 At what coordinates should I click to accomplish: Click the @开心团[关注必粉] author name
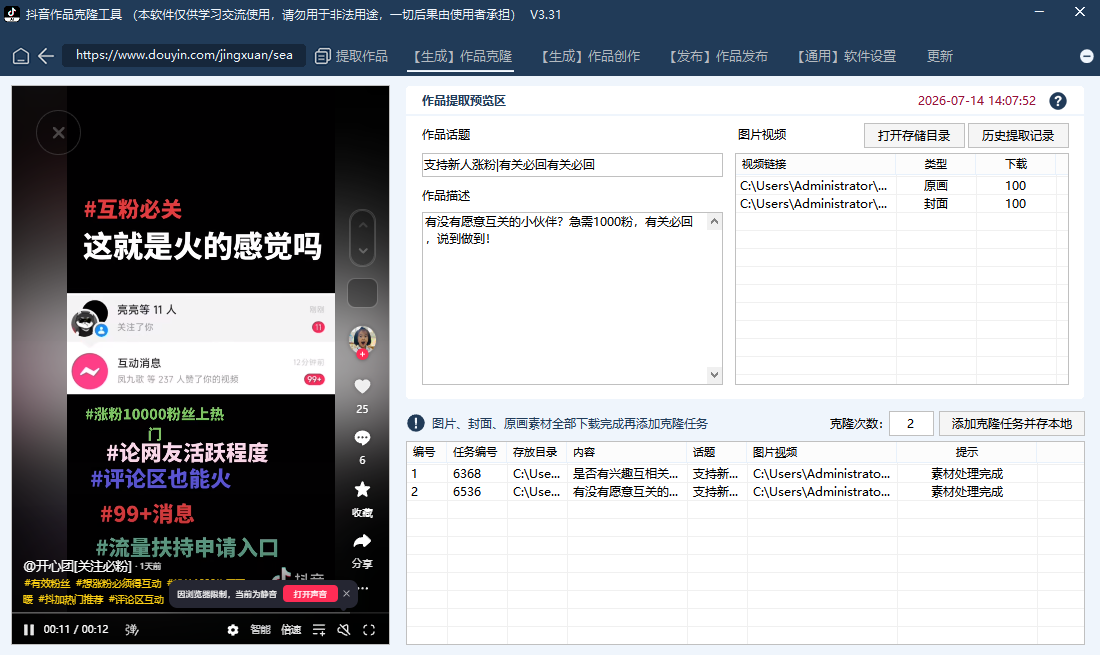click(77, 566)
